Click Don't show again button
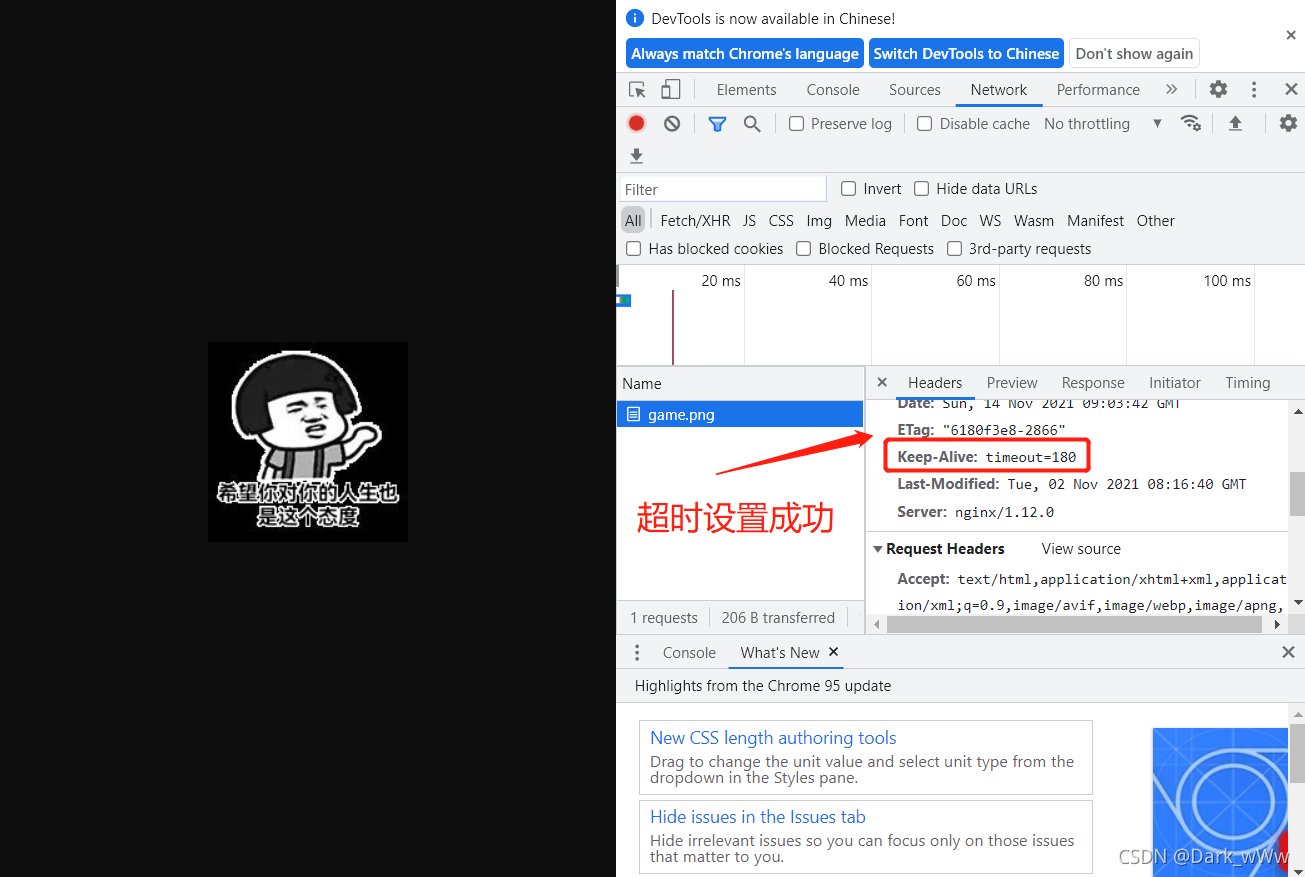This screenshot has width=1305, height=877. pos(1134,53)
